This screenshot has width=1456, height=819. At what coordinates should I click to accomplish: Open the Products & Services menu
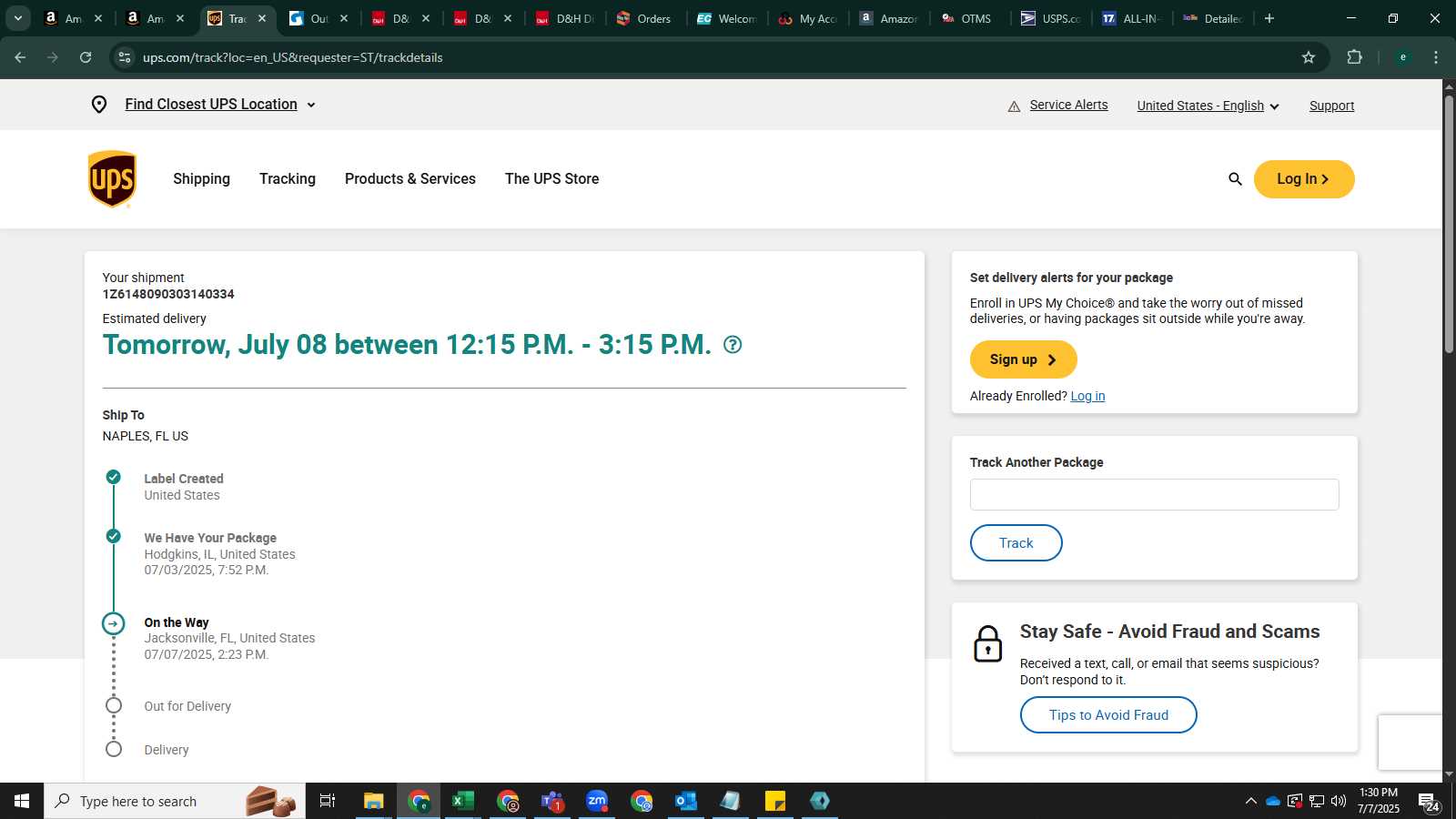(x=410, y=179)
